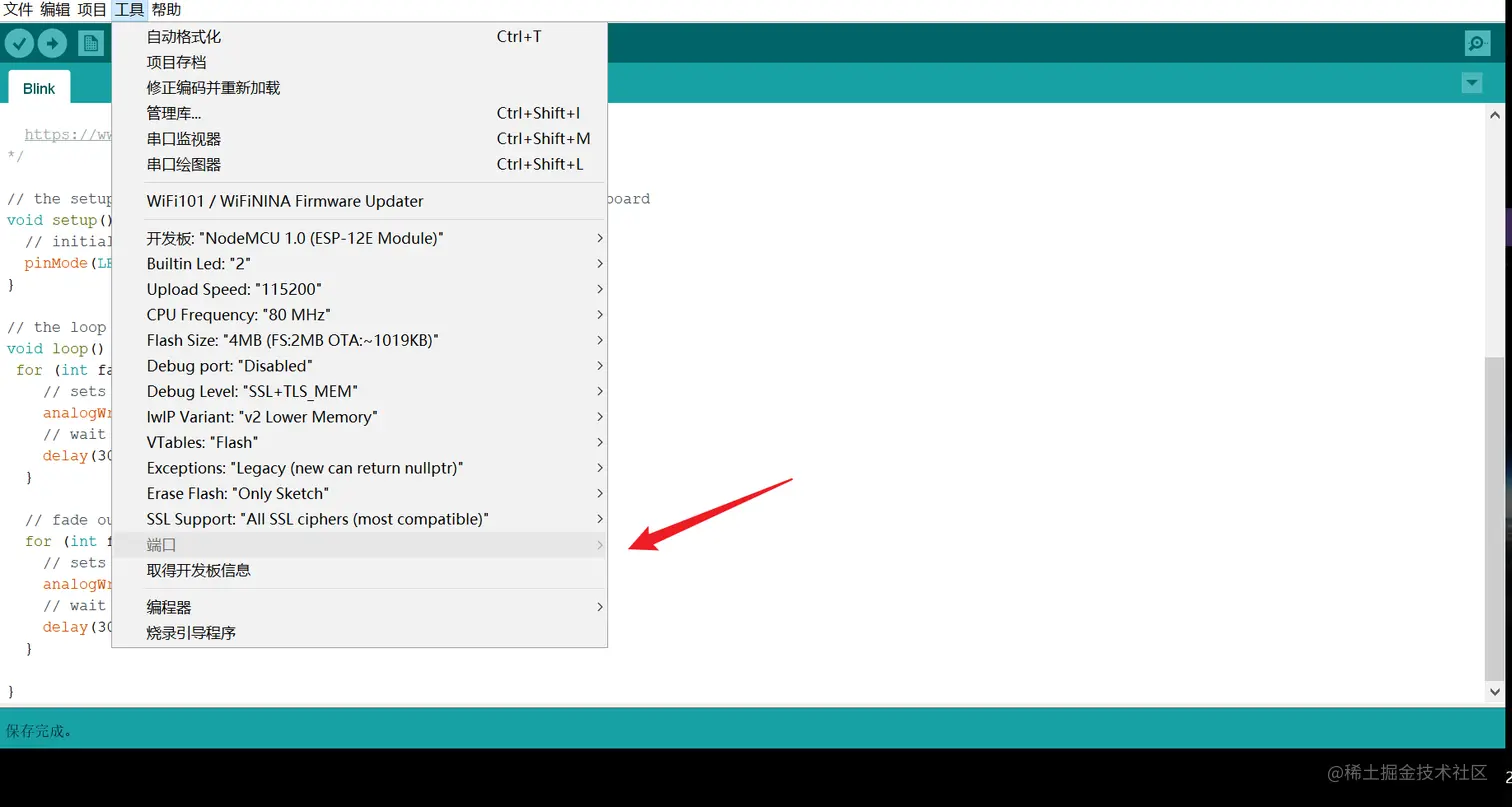Launch 串口监视器 from the menu

359,139
